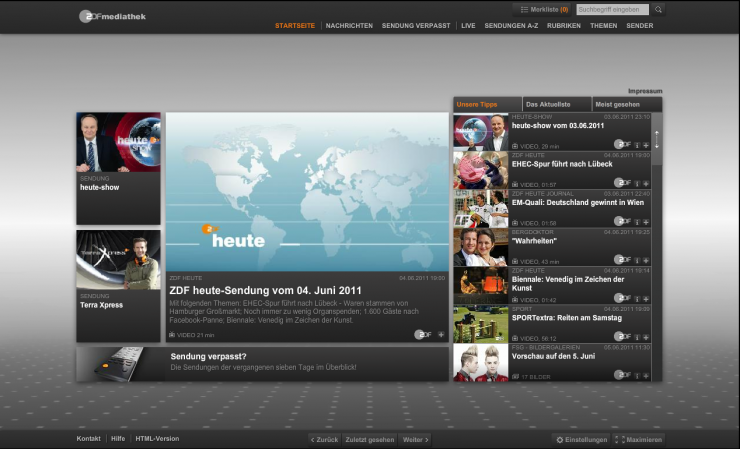Click the Weiter navigation button
This screenshot has width=740, height=449.
[x=415, y=440]
